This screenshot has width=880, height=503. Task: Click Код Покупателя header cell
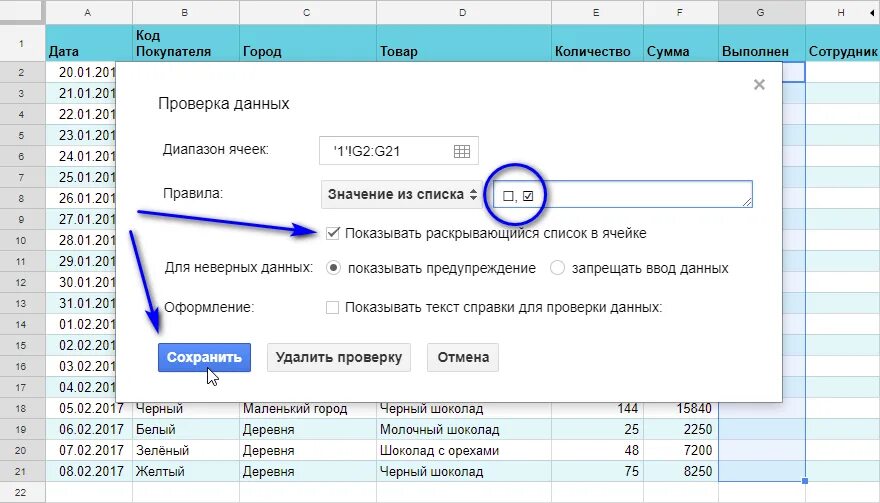pyautogui.click(x=186, y=43)
